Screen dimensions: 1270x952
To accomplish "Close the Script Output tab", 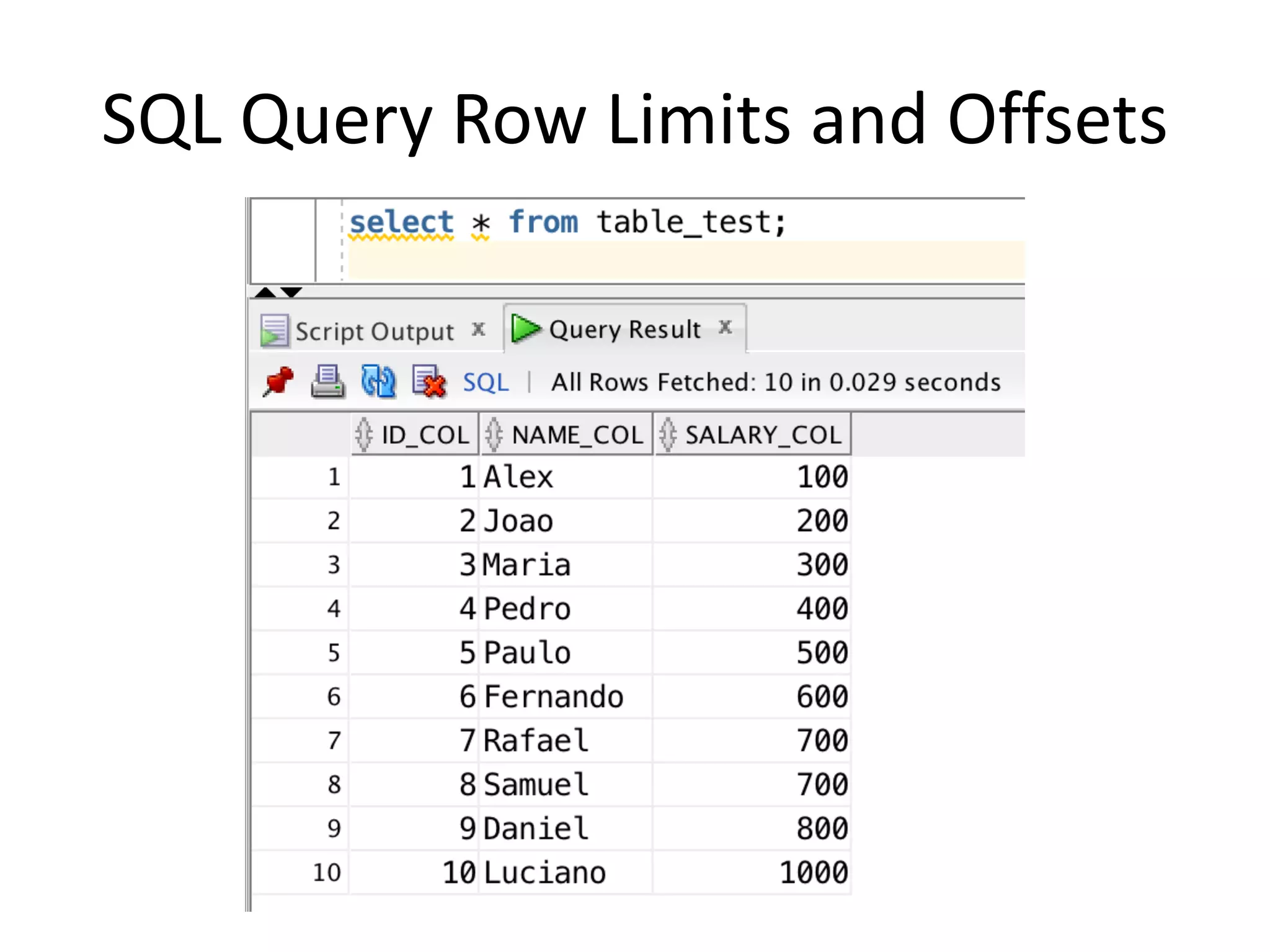I will 478,329.
